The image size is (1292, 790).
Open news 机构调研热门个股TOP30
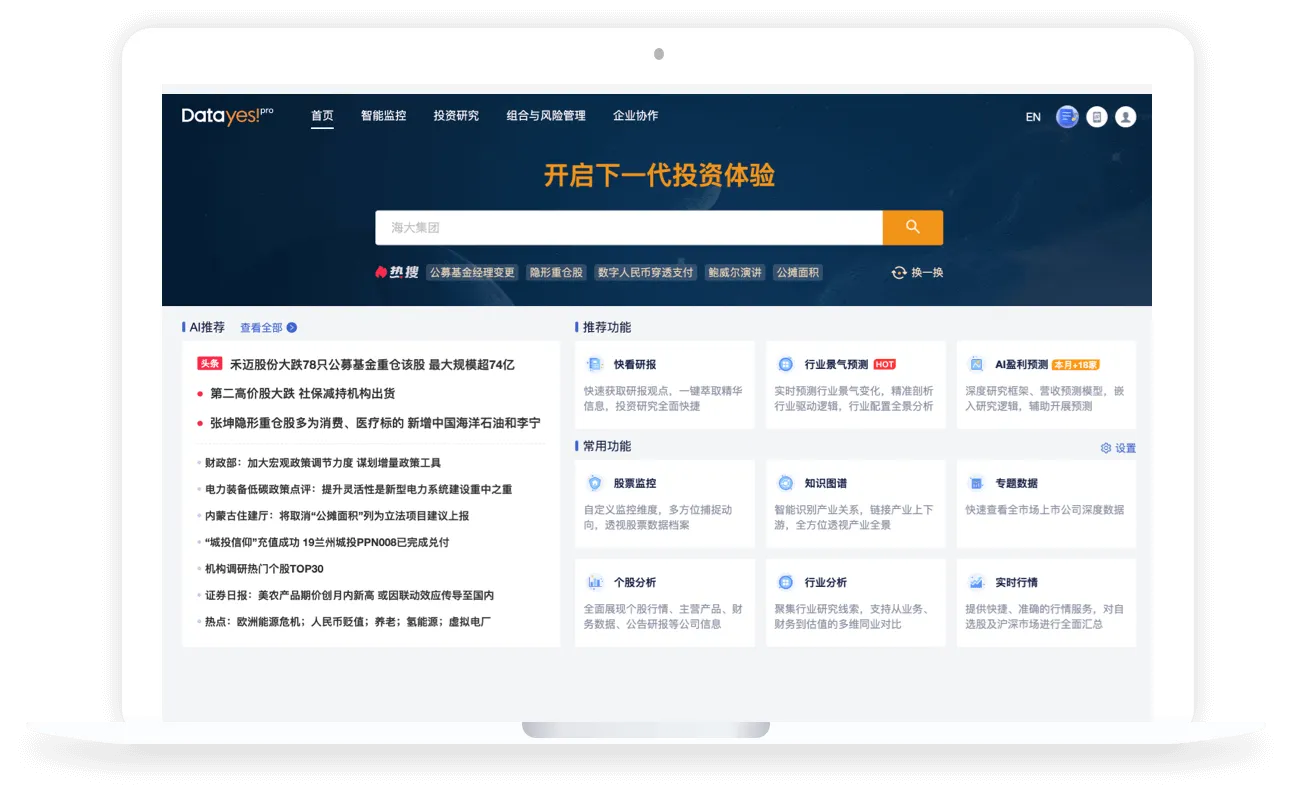264,569
